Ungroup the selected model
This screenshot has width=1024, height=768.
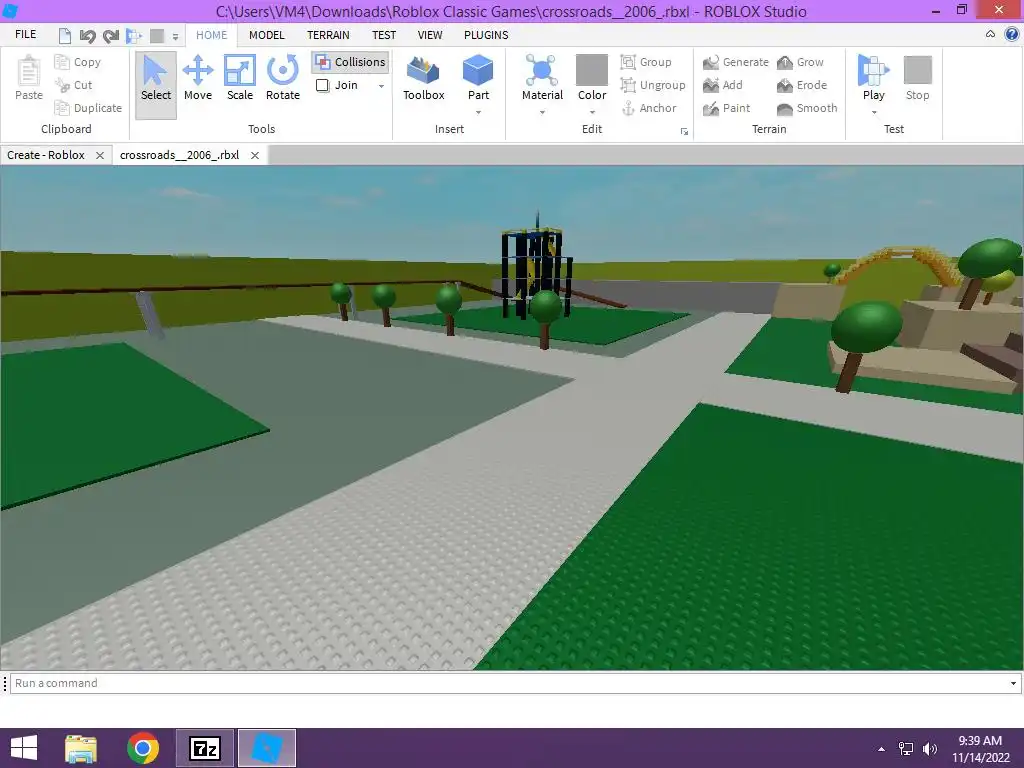coord(653,85)
